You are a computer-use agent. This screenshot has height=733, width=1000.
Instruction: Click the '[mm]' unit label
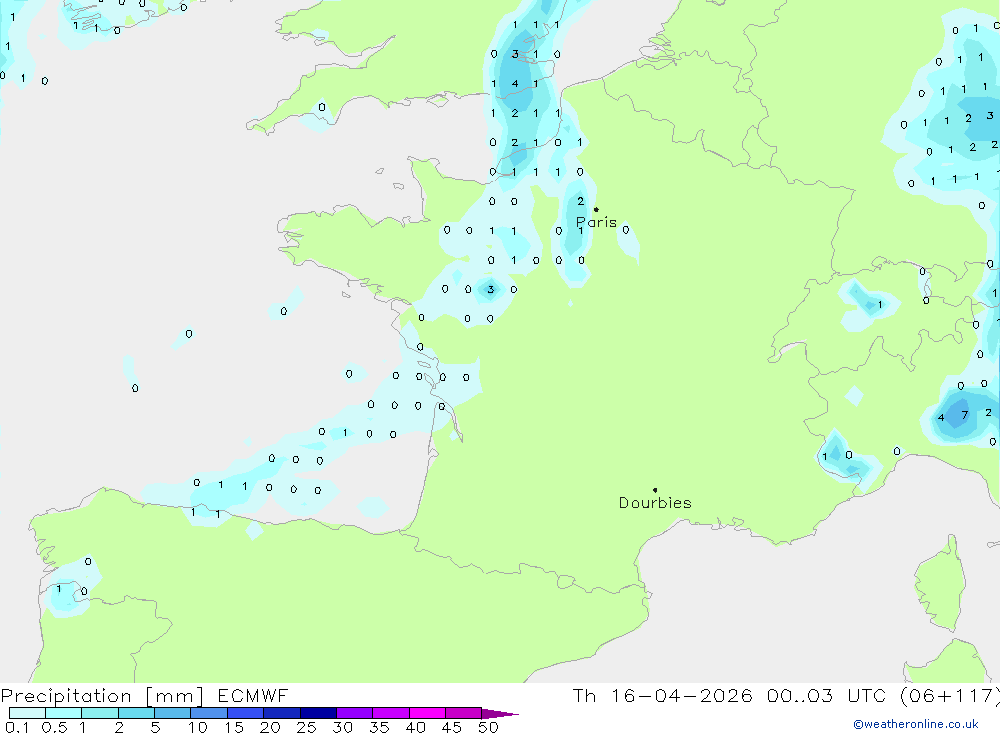(175, 696)
